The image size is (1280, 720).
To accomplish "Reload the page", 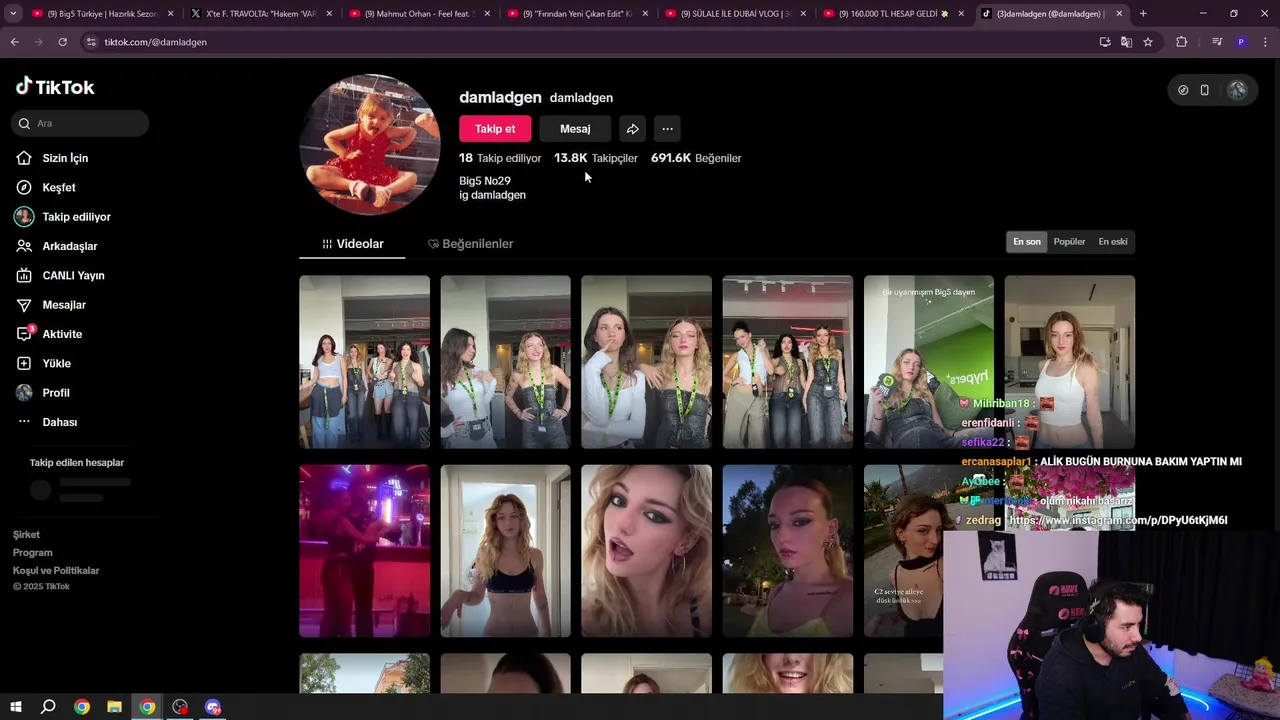I will 62,42.
